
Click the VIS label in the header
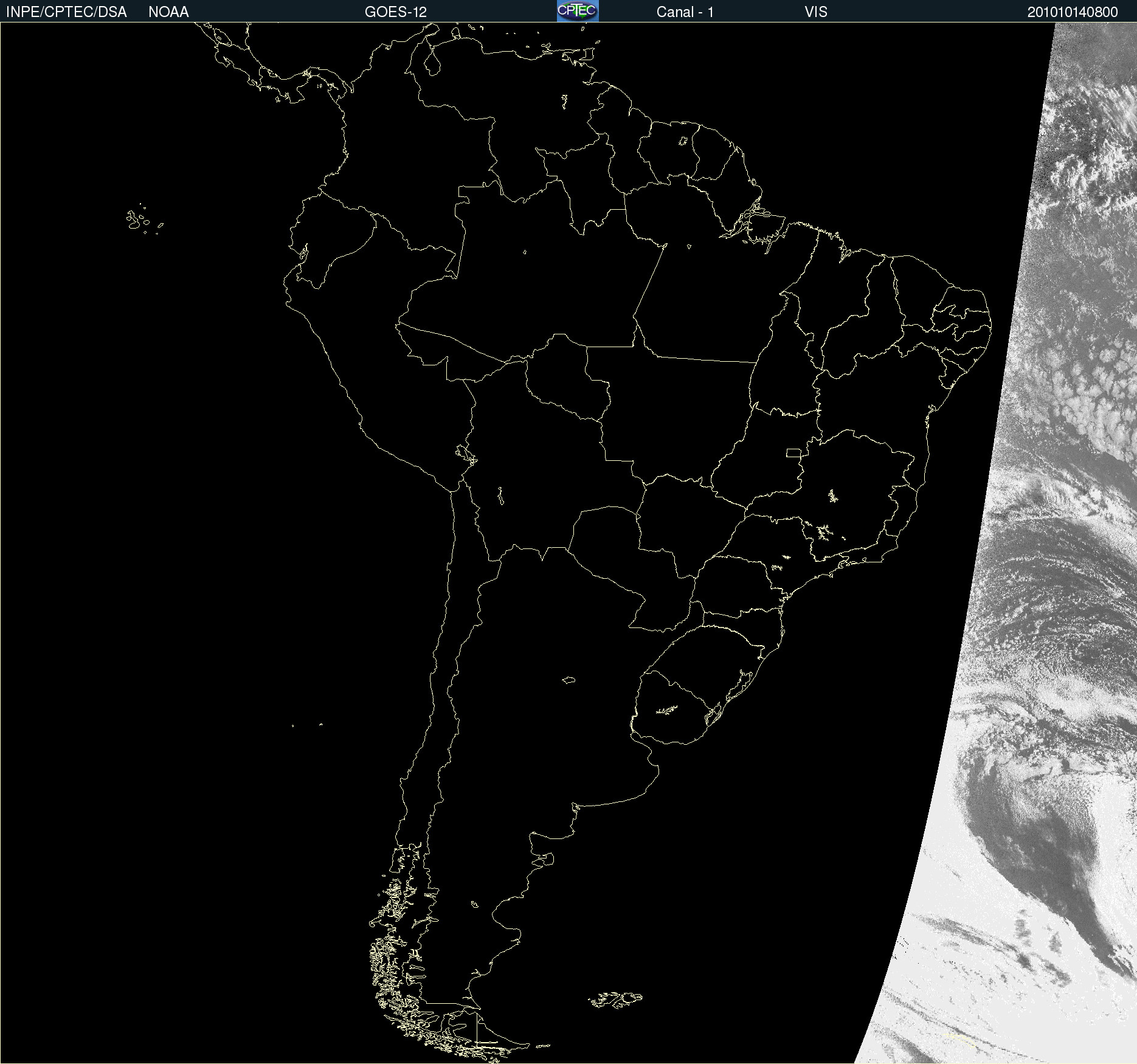(816, 12)
